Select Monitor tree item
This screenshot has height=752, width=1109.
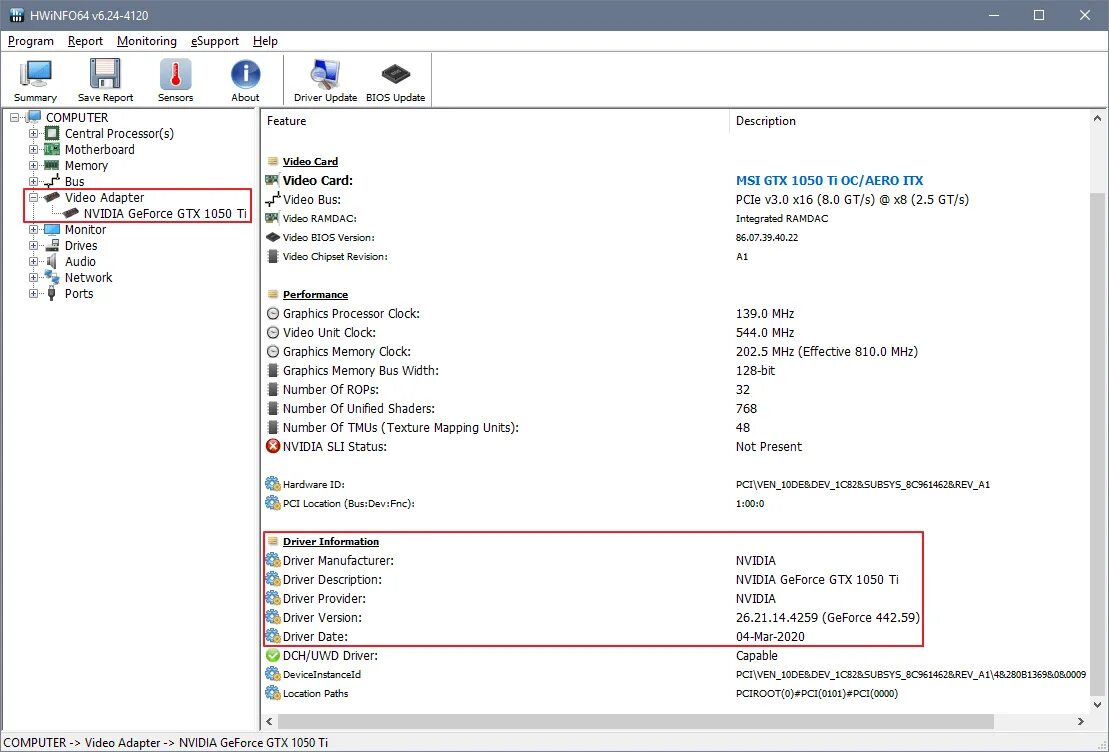(86, 230)
